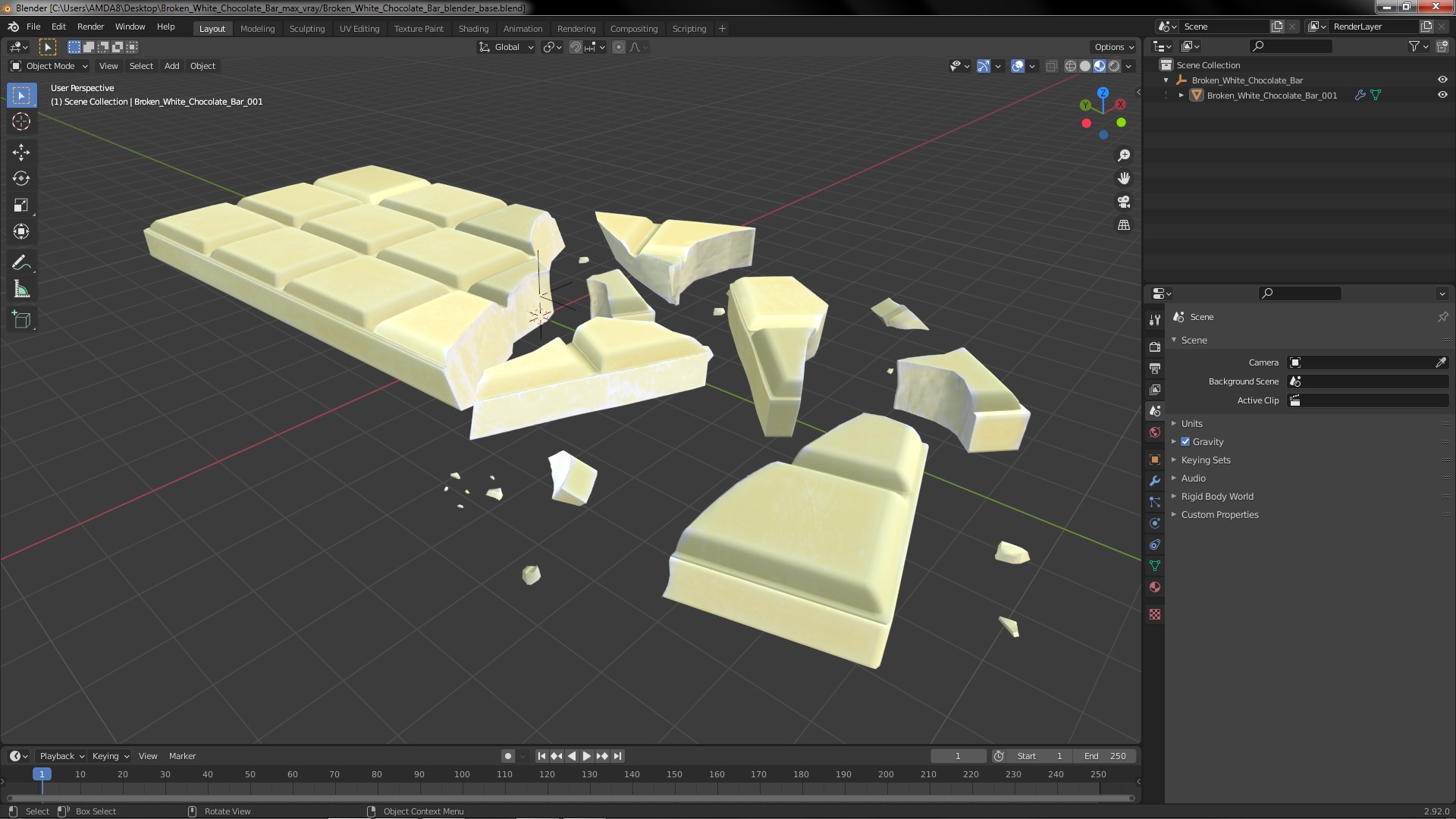This screenshot has height=819, width=1456.
Task: Play the animation forward
Action: tap(587, 756)
